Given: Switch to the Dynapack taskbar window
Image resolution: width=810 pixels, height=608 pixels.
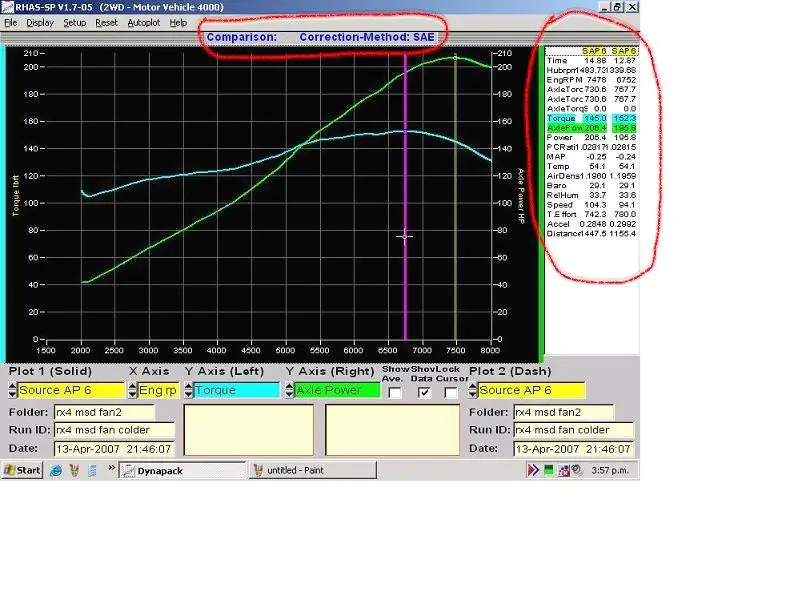Looking at the screenshot, I should pyautogui.click(x=182, y=471).
